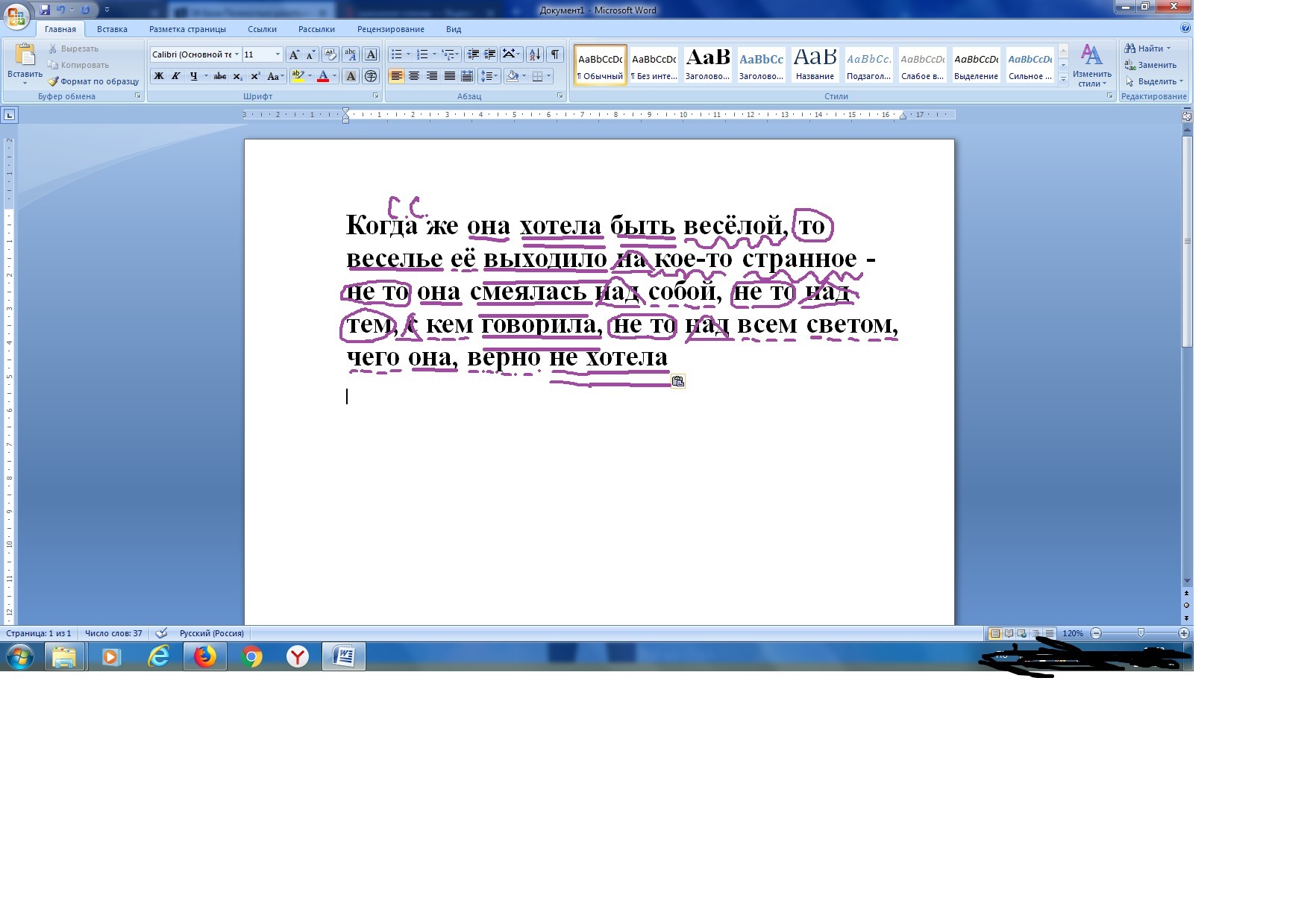The height and width of the screenshot is (901, 1316).
Task: Click the increase font size icon
Action: [x=294, y=54]
